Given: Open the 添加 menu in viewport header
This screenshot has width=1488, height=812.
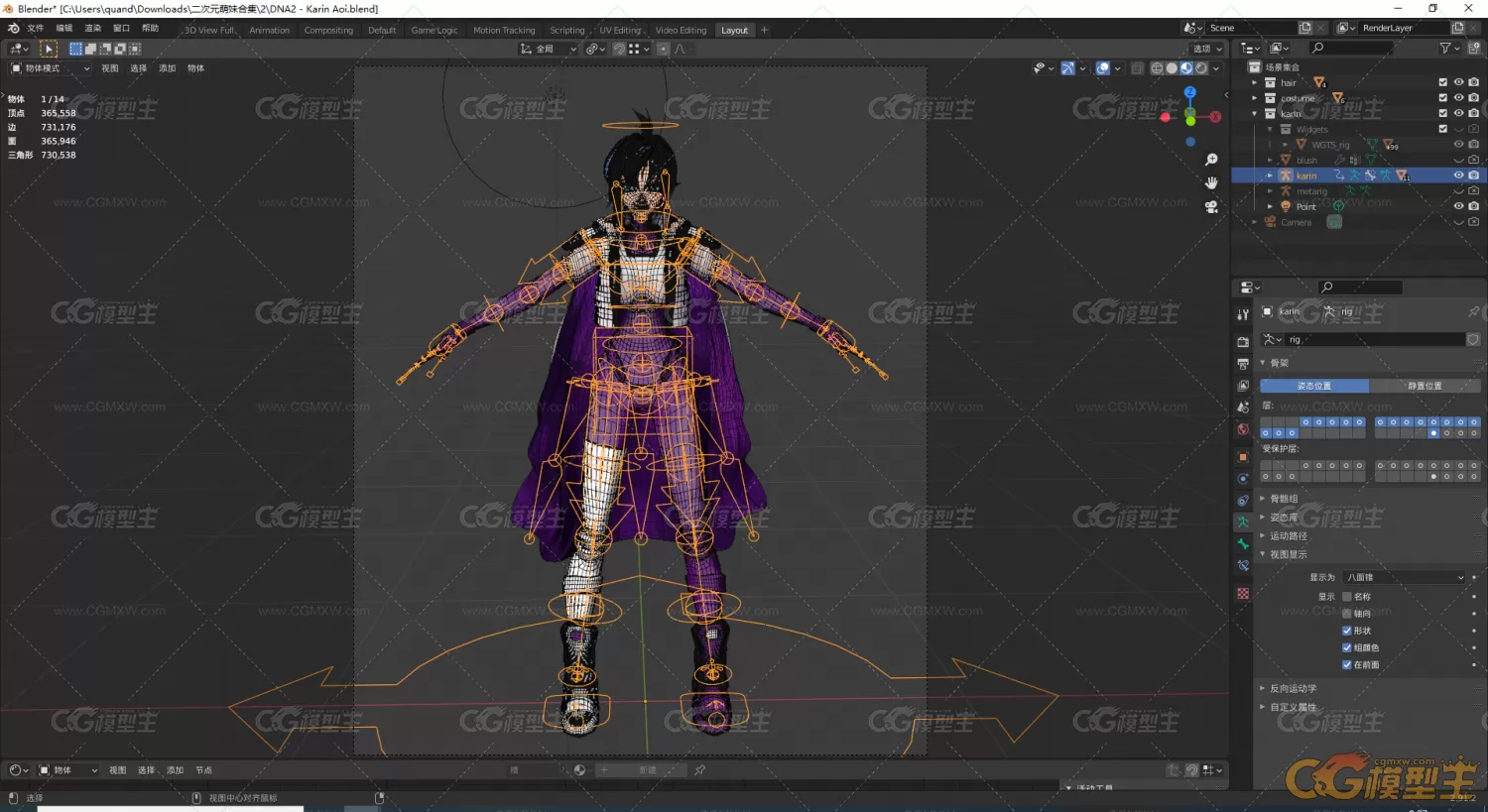Looking at the screenshot, I should 168,68.
